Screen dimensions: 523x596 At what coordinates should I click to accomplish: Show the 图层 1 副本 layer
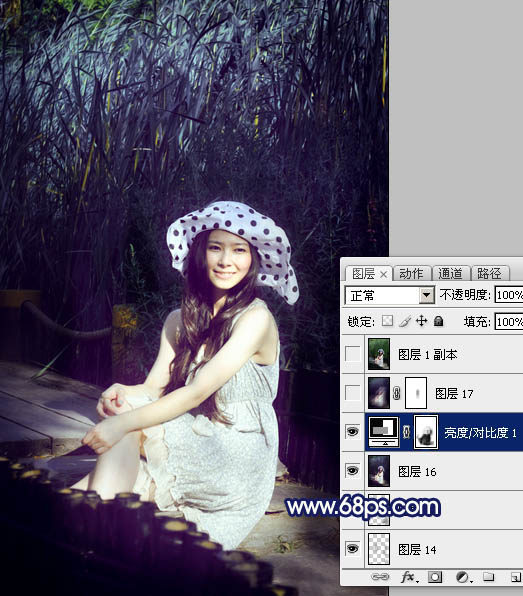pos(352,354)
